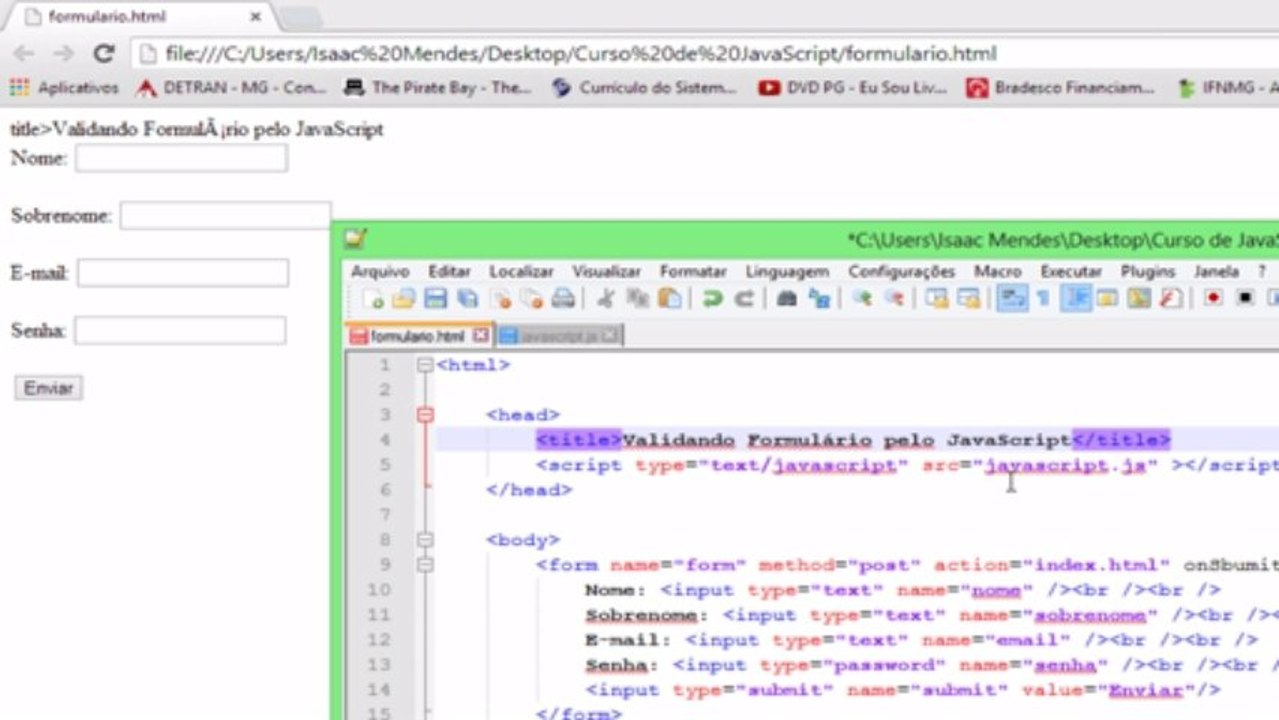Collapse the form block at line 9

click(x=425, y=565)
